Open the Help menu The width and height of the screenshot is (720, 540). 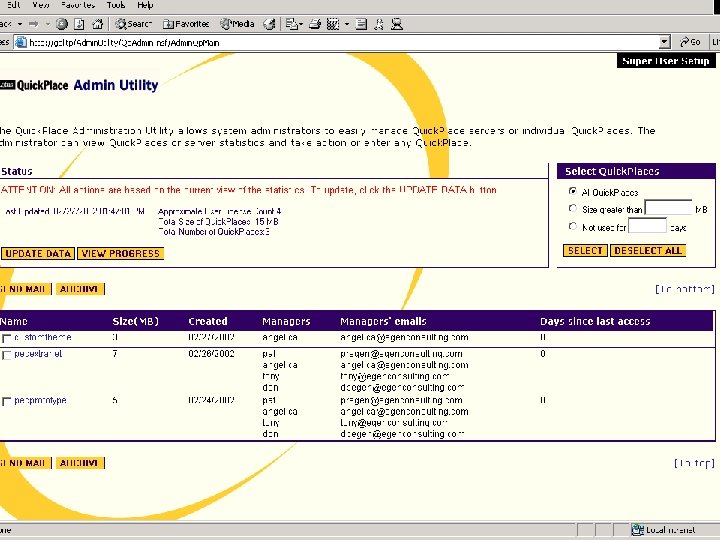145,5
